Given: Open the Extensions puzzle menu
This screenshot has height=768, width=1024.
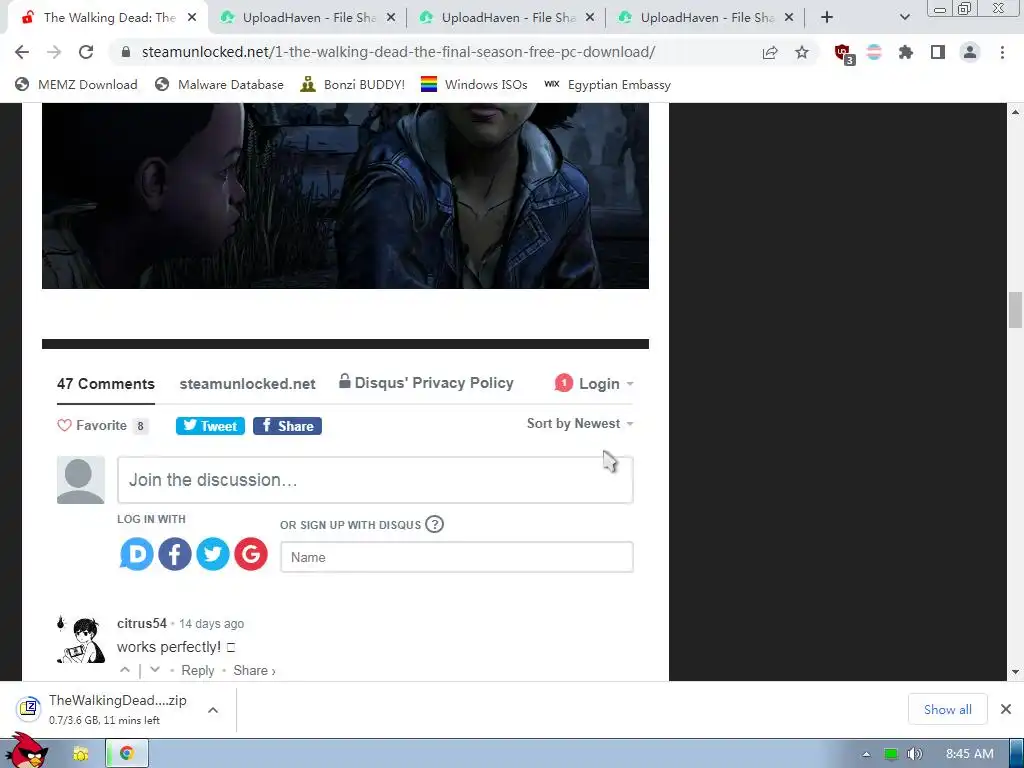Looking at the screenshot, I should [906, 52].
